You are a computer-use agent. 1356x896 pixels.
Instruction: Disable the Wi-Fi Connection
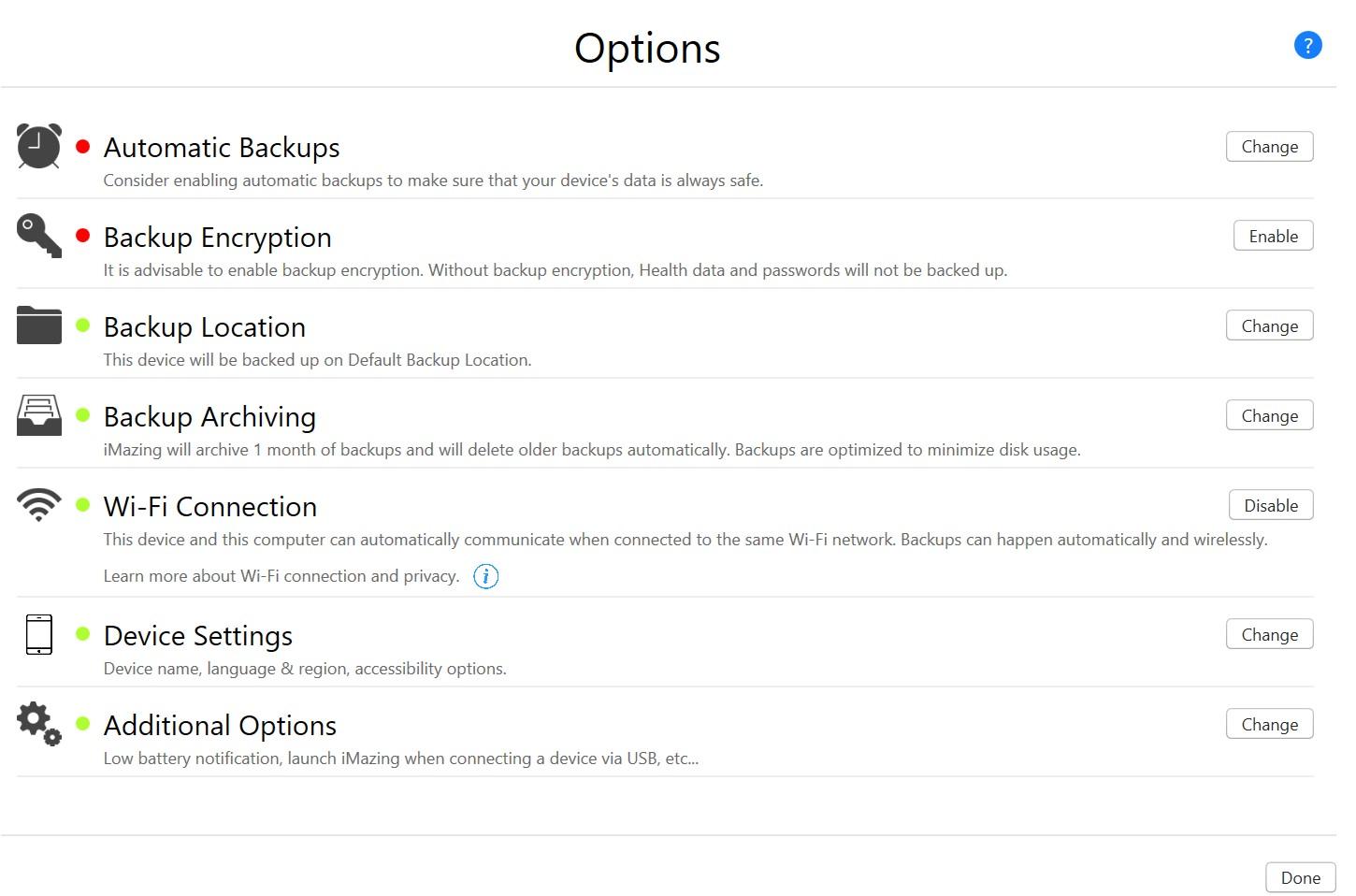click(1270, 506)
